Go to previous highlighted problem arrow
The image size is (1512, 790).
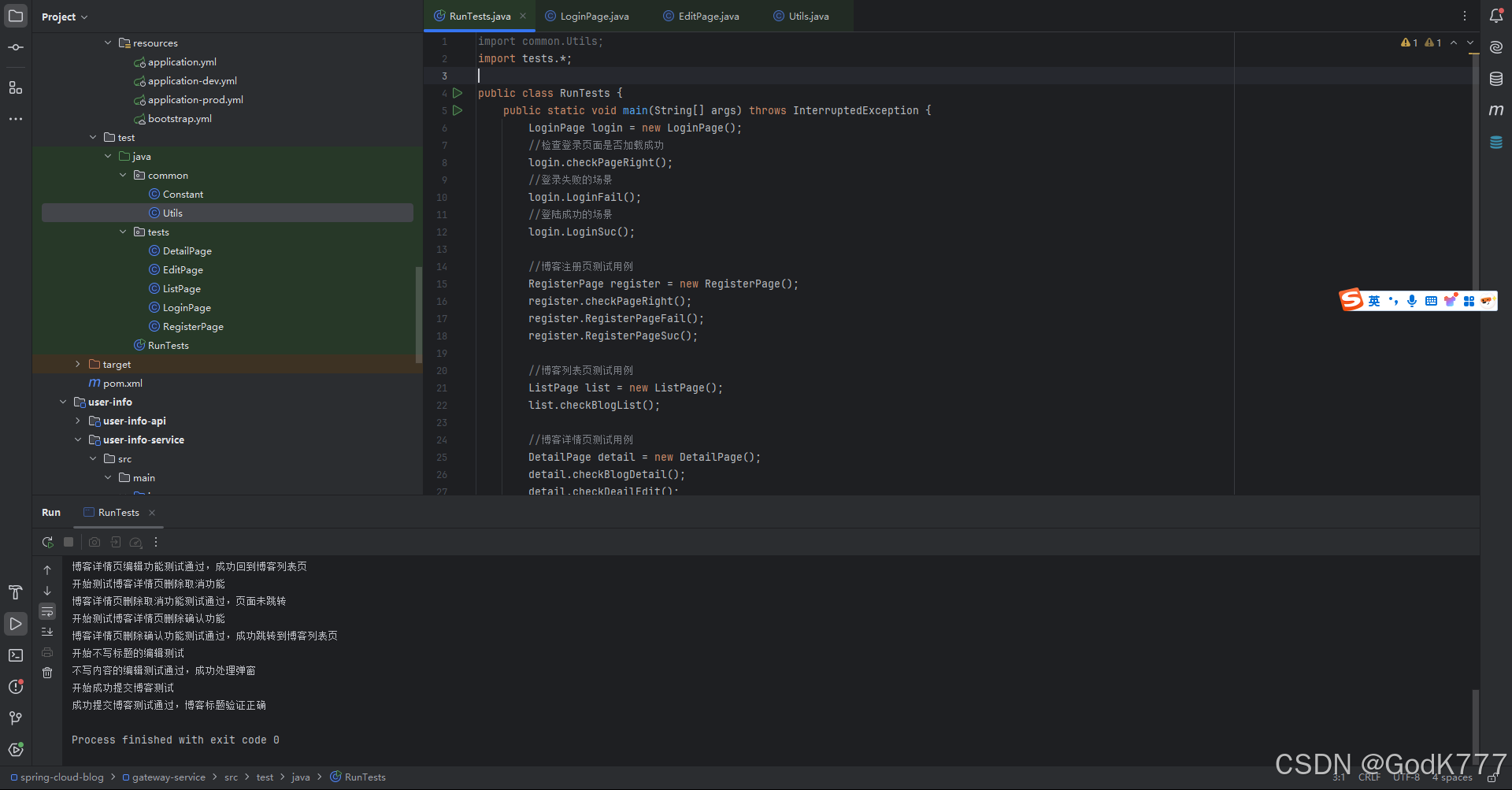[1454, 43]
